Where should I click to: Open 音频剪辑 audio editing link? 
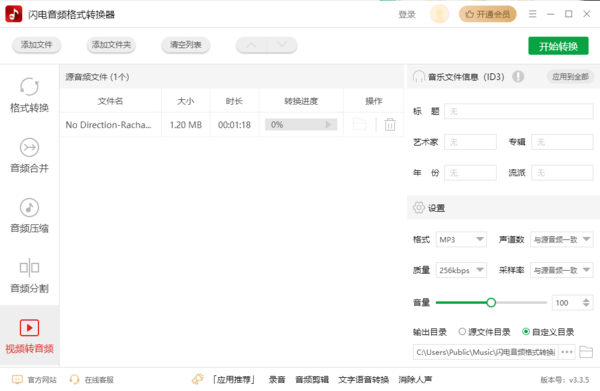click(x=312, y=380)
